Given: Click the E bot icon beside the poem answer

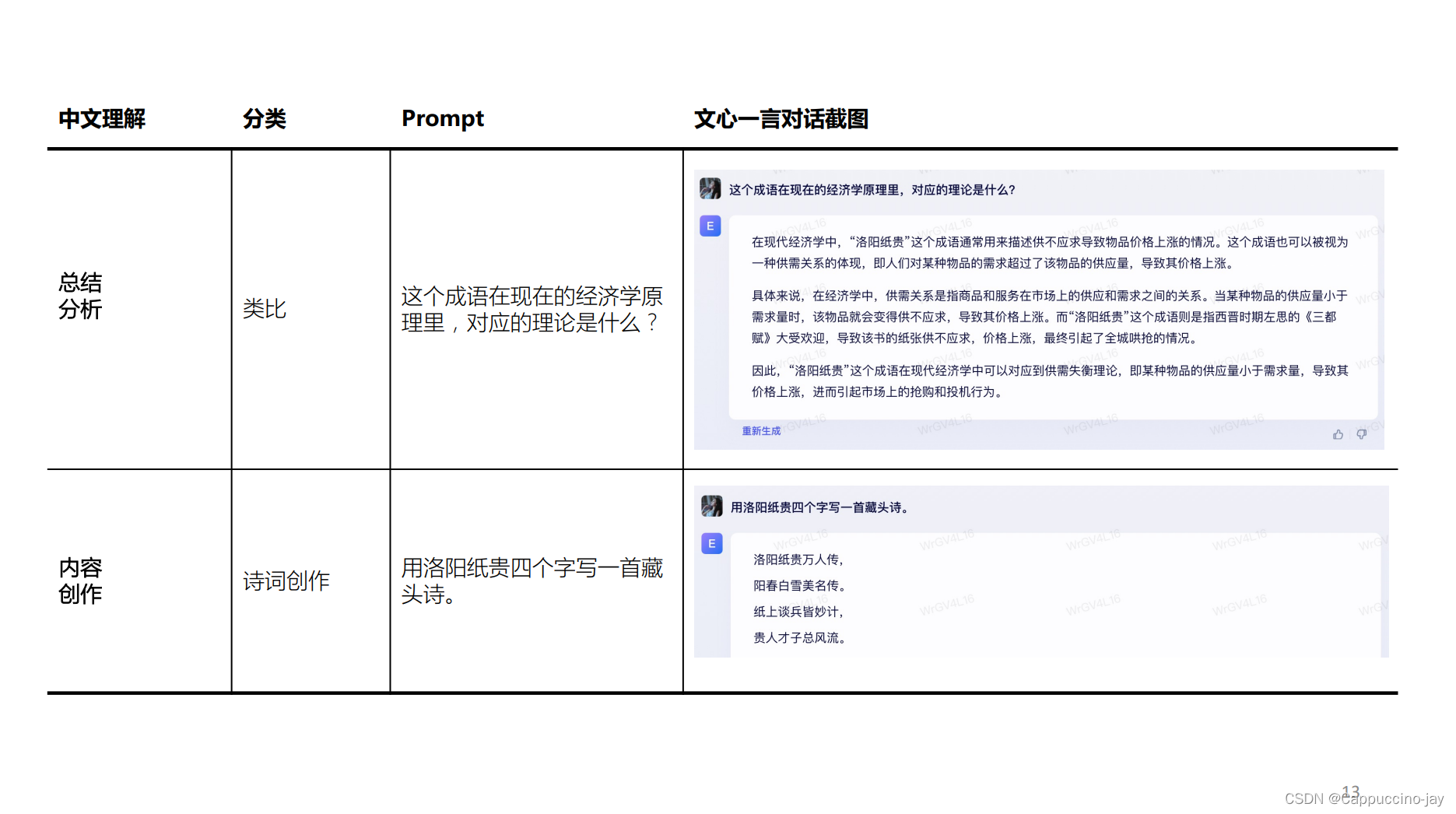Looking at the screenshot, I should 712,543.
